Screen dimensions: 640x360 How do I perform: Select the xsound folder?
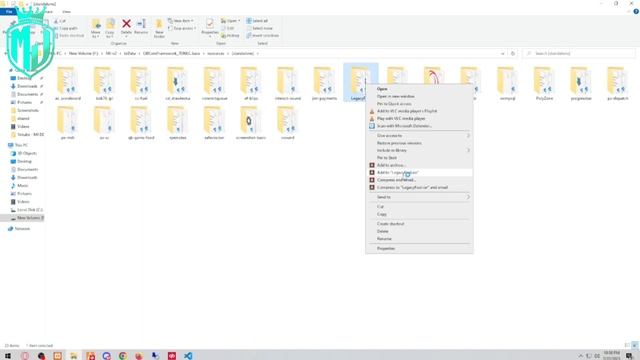click(287, 122)
